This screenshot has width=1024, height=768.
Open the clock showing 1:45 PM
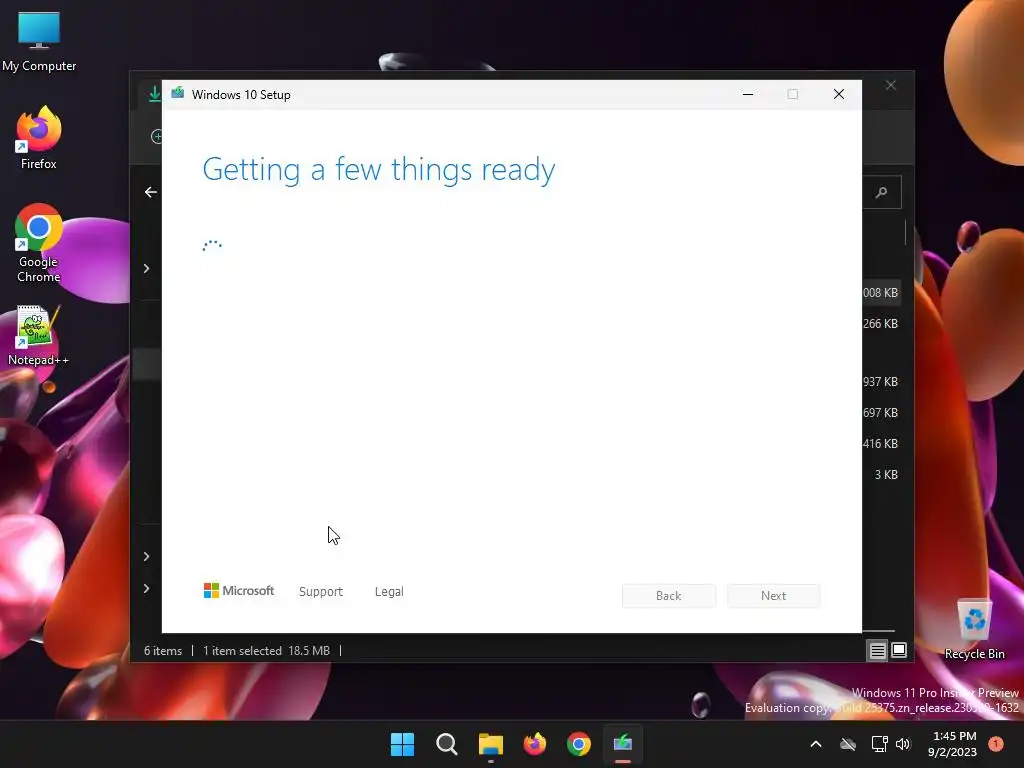click(953, 744)
